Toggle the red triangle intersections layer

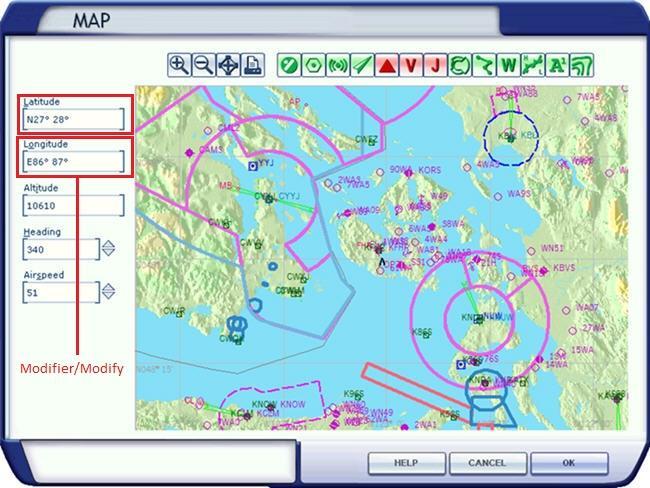tap(387, 65)
